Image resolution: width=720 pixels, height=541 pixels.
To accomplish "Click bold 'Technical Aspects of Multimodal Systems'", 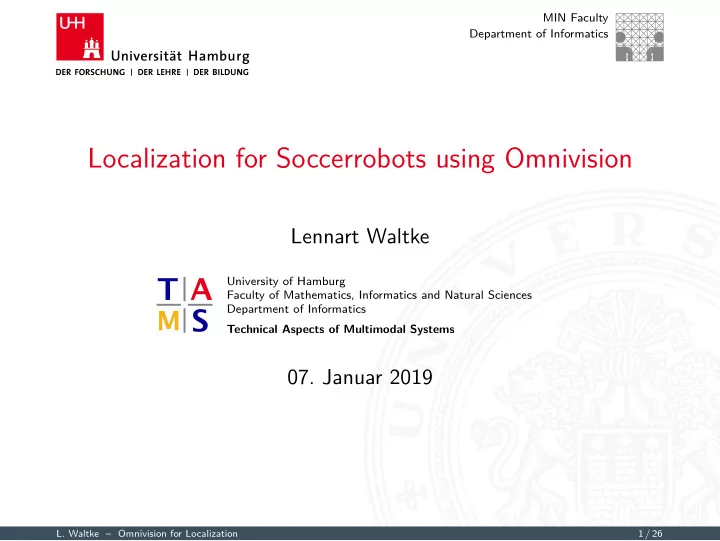I will click(x=341, y=329).
